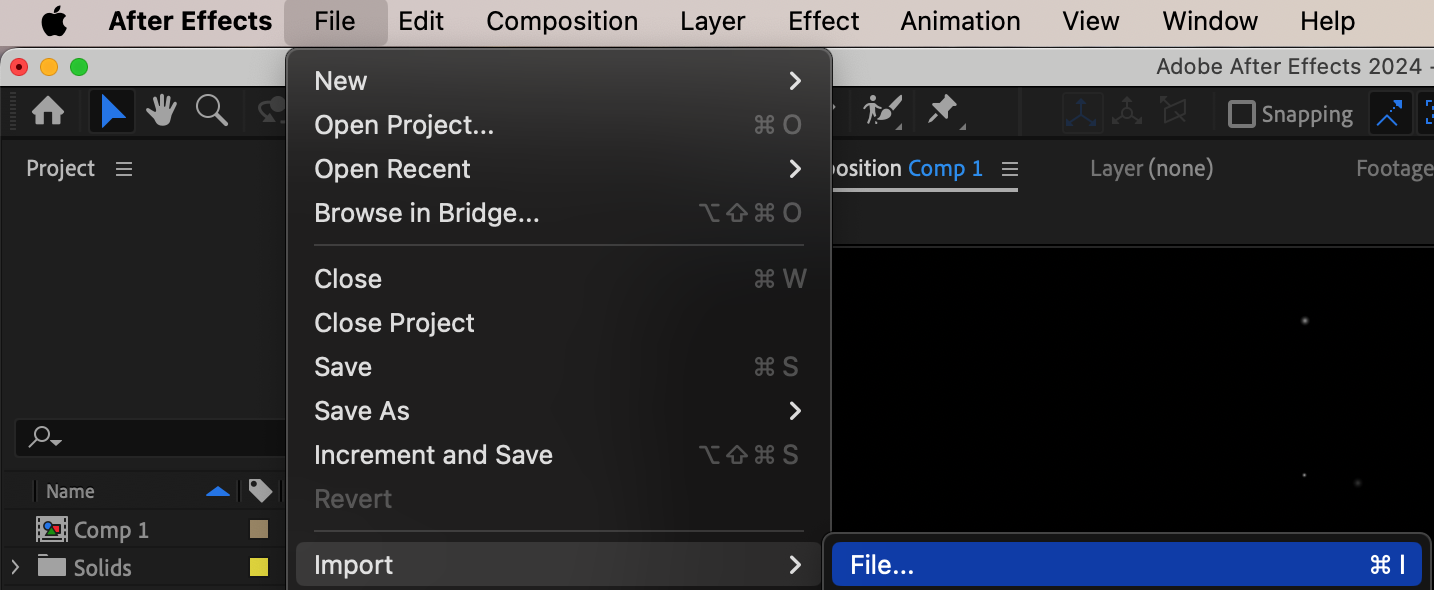
Task: Enable the Local Axis mode icon
Action: (1082, 113)
